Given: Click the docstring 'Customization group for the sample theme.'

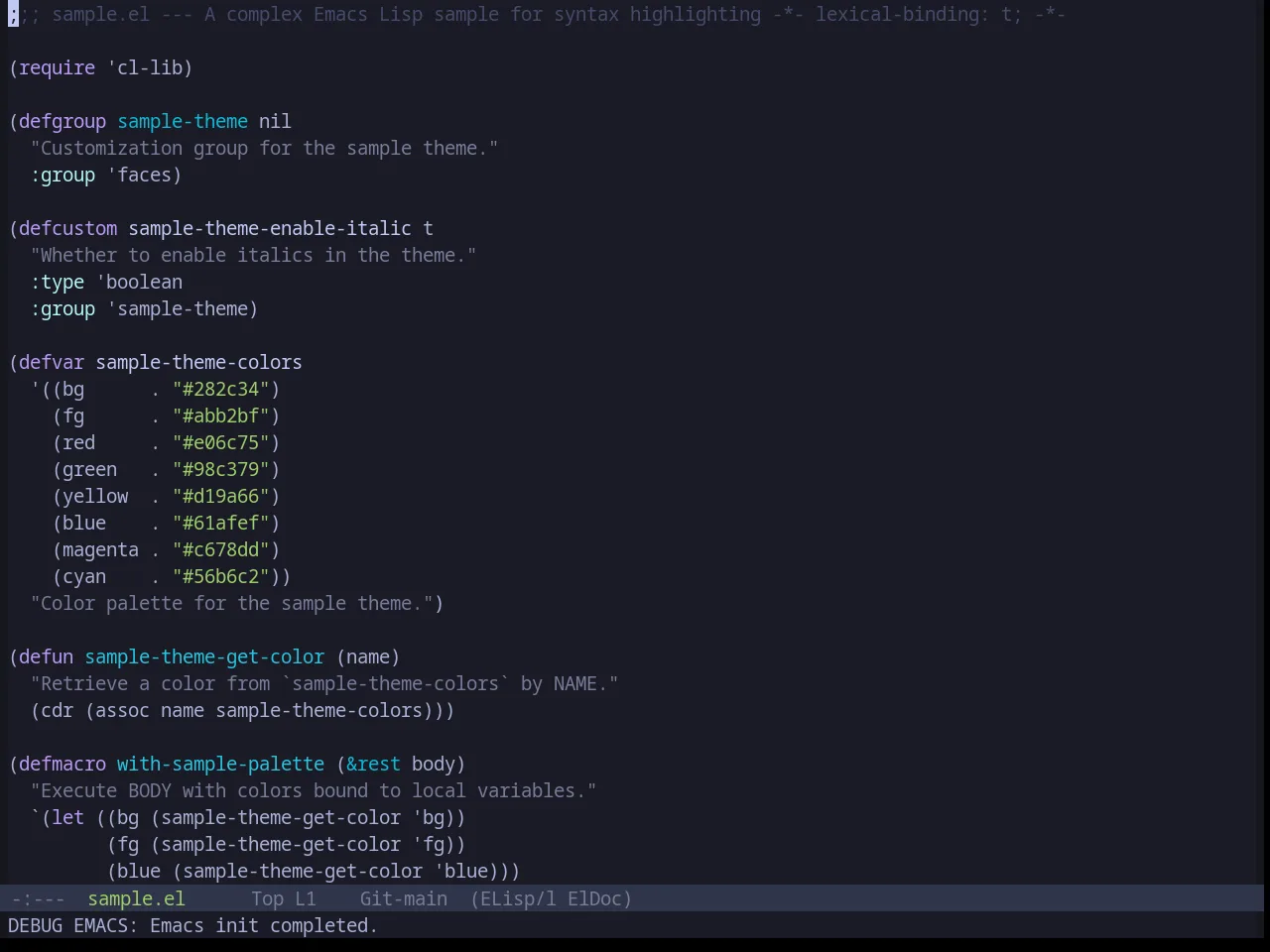Looking at the screenshot, I should pos(264,148).
